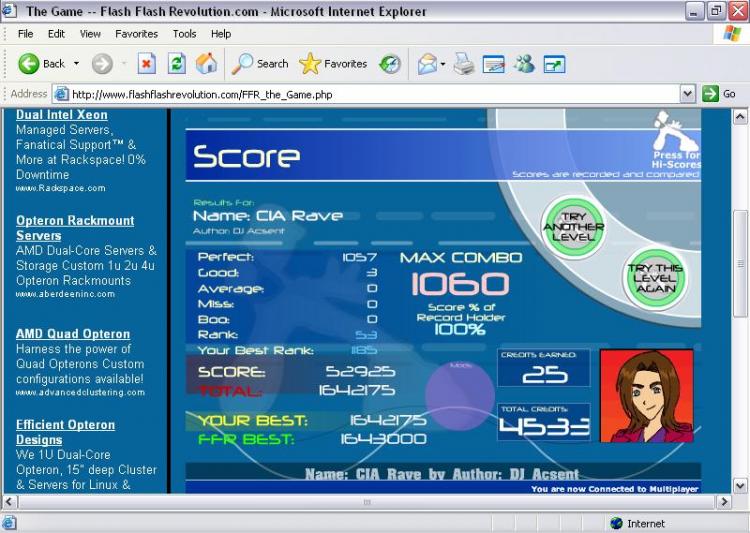Screen dimensions: 750x533
Task: Open the Messenger people icon
Action: 524,64
